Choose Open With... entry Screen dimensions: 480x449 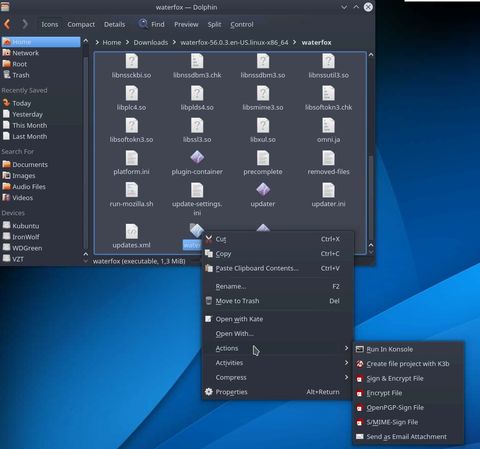[x=278, y=334]
